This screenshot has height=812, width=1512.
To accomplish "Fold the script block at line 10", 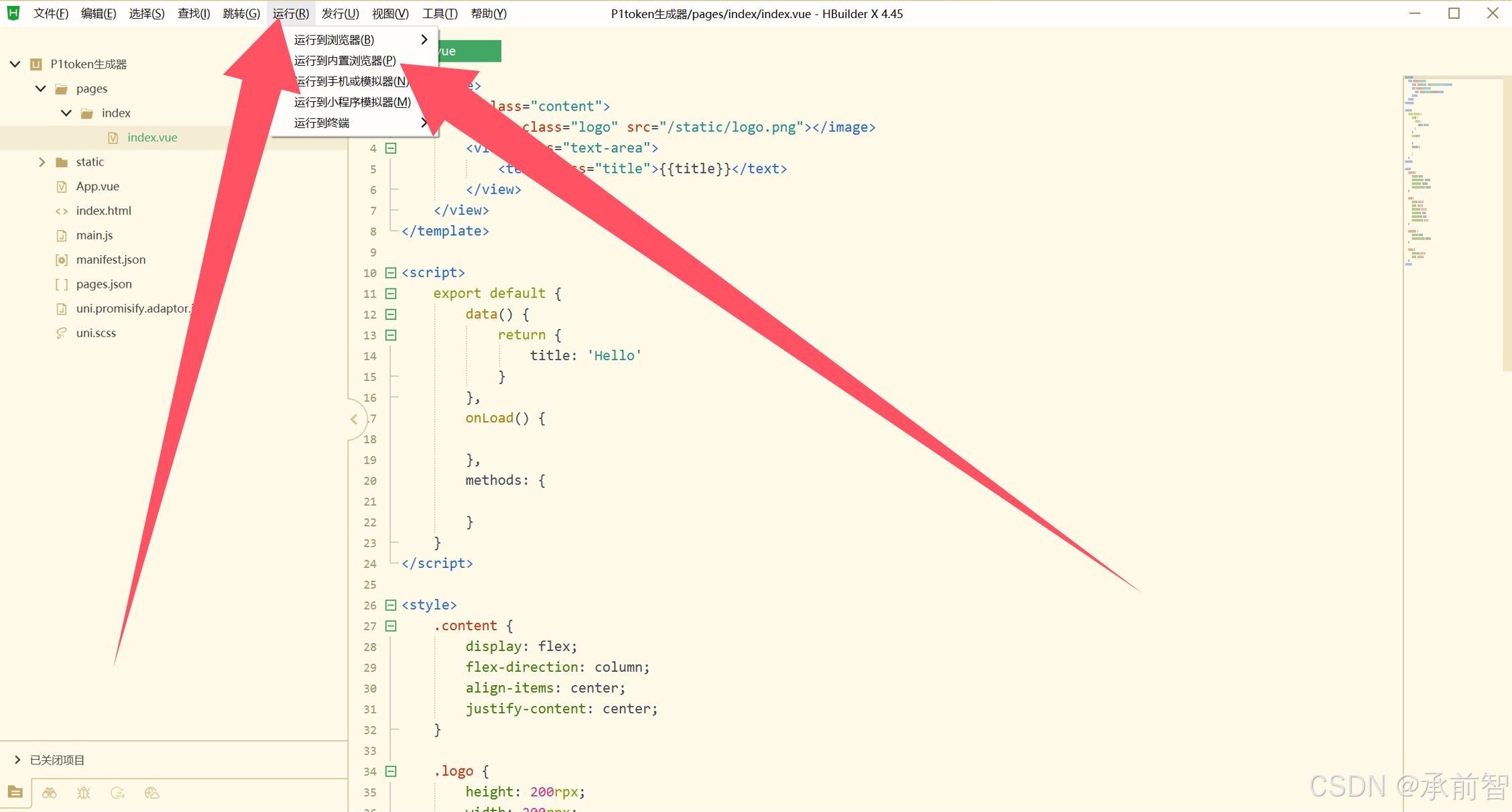I will [391, 272].
